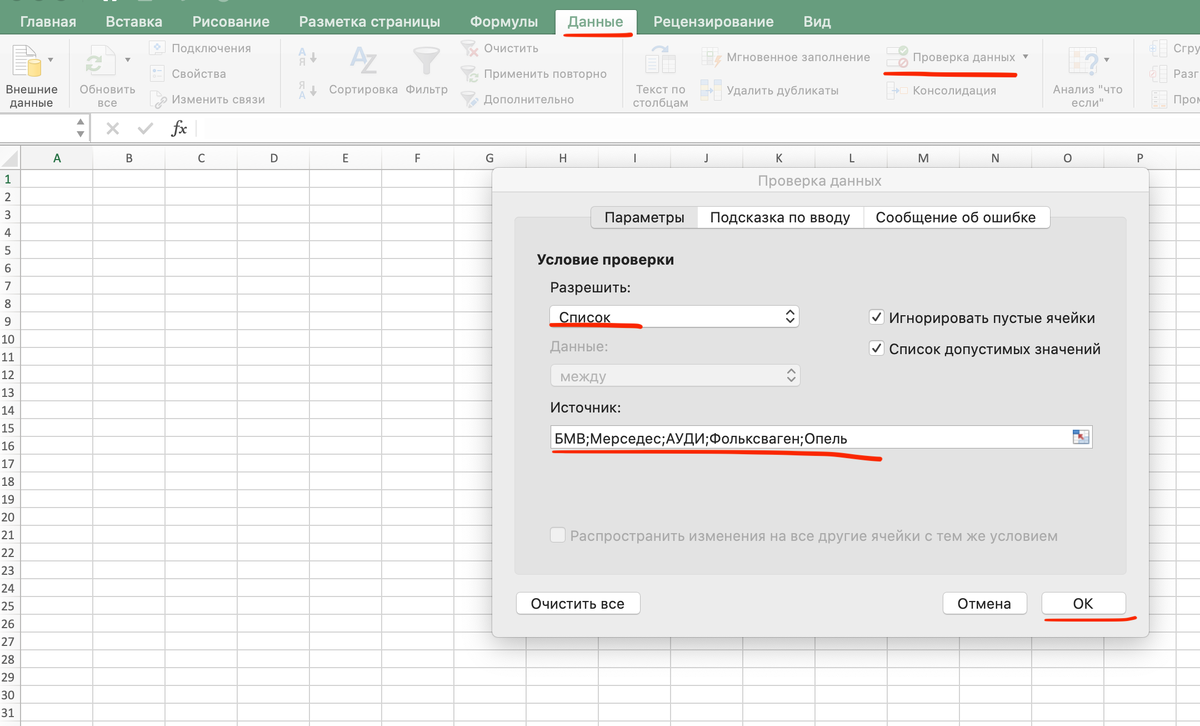1200x726 pixels.
Task: Select row 20 header
Action: click(8, 517)
